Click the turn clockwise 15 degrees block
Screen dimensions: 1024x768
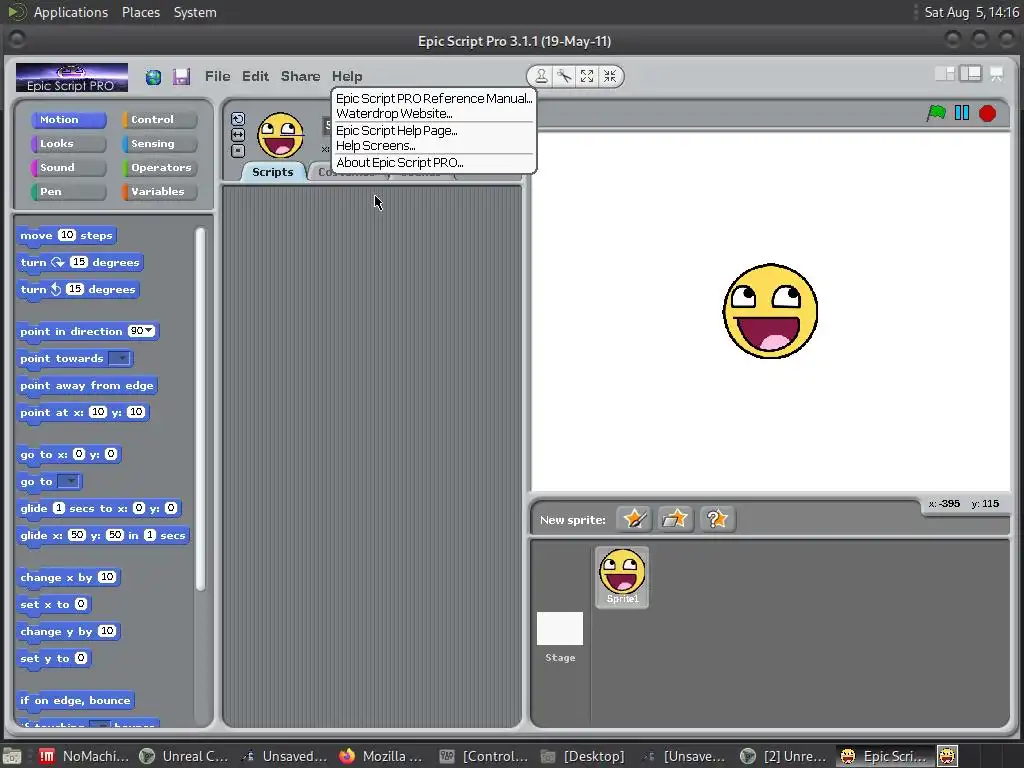(80, 263)
